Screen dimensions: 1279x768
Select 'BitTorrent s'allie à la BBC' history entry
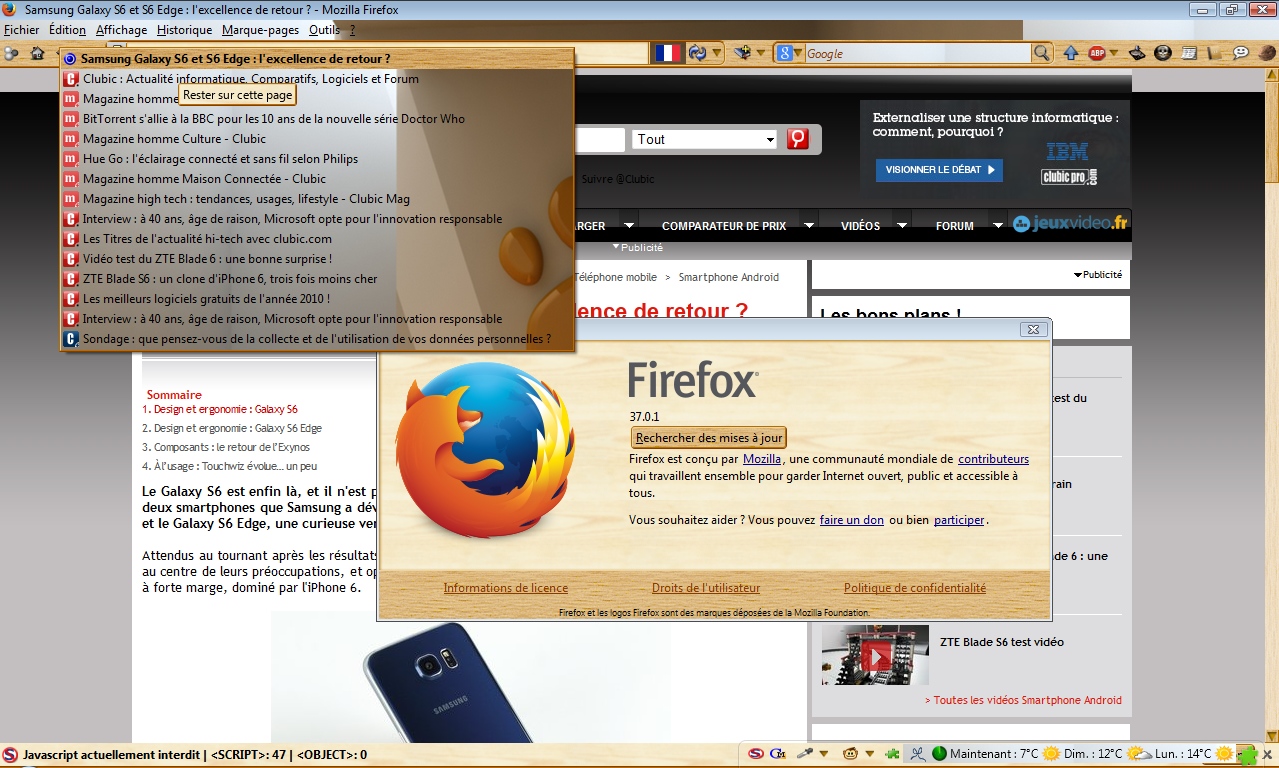click(317, 119)
